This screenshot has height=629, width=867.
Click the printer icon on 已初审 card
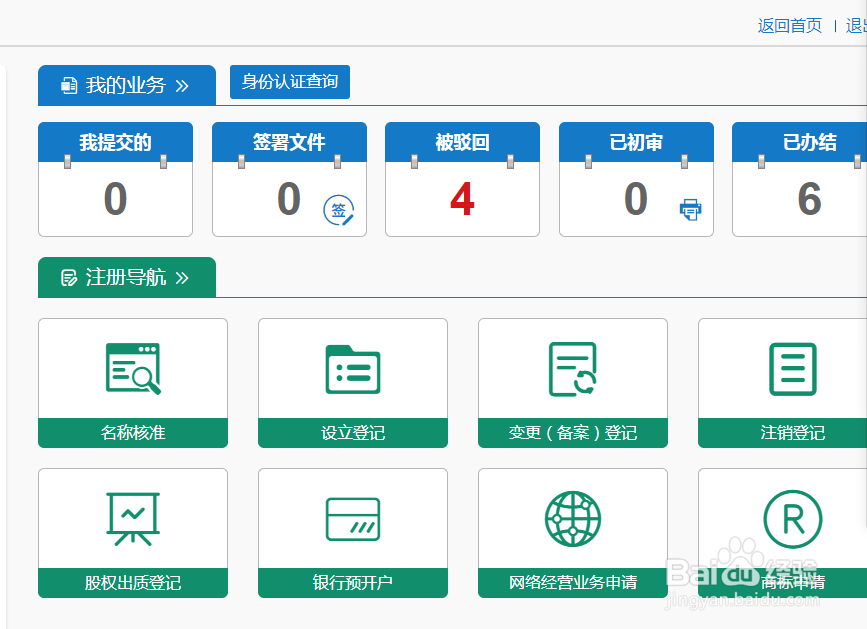click(690, 210)
